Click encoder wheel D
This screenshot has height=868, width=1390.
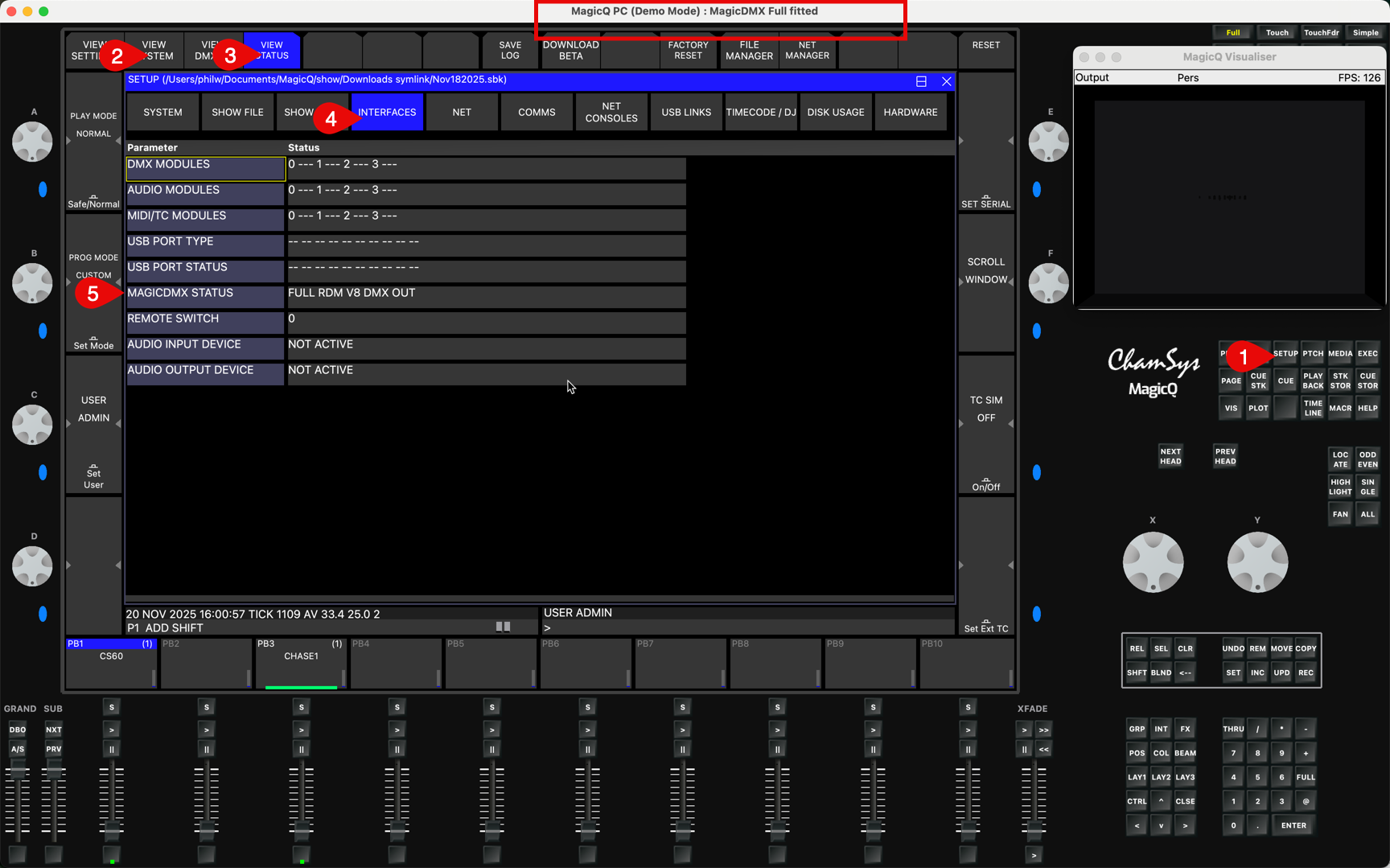32,566
